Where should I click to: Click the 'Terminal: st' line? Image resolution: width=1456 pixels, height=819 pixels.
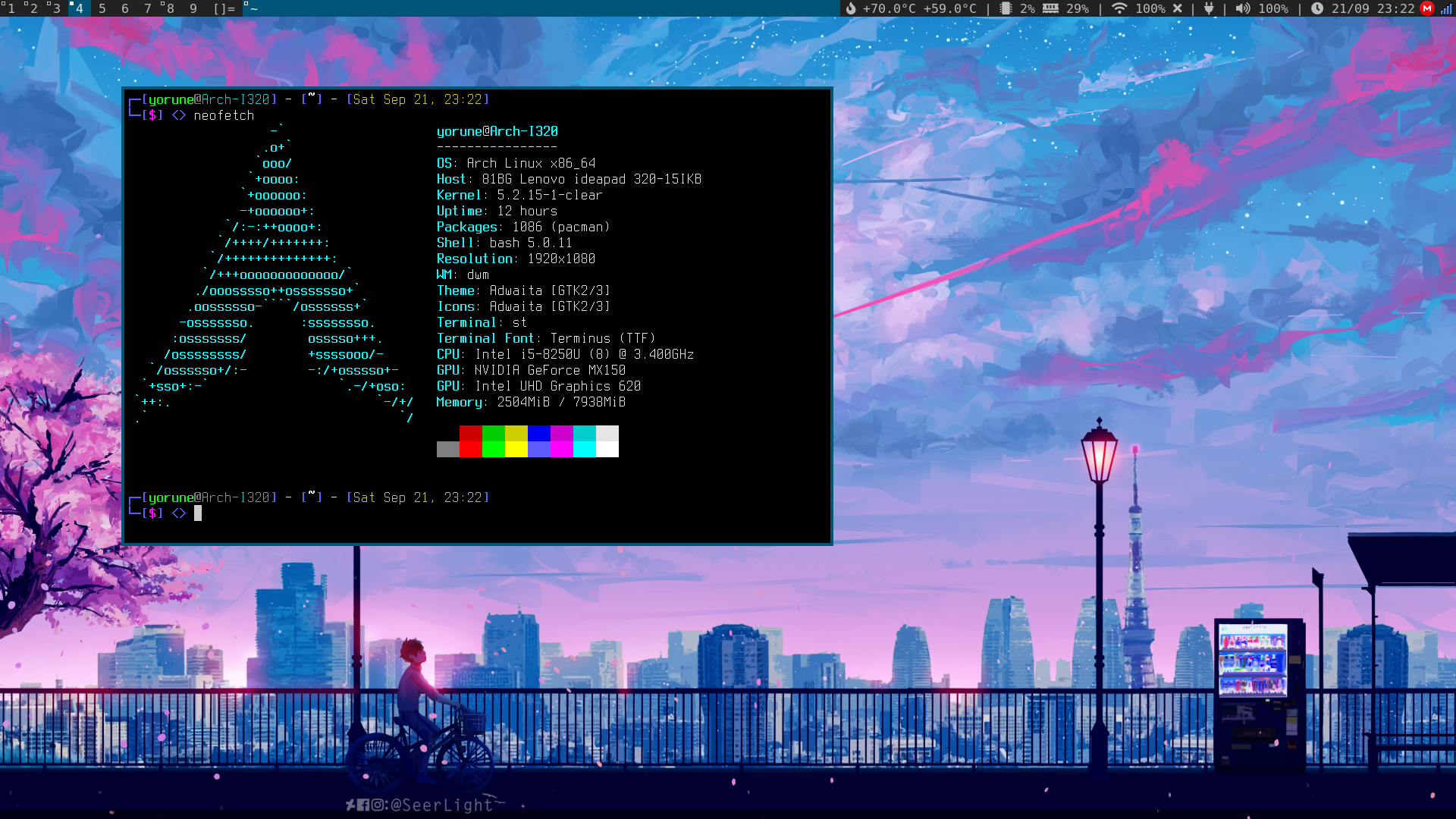tap(482, 322)
